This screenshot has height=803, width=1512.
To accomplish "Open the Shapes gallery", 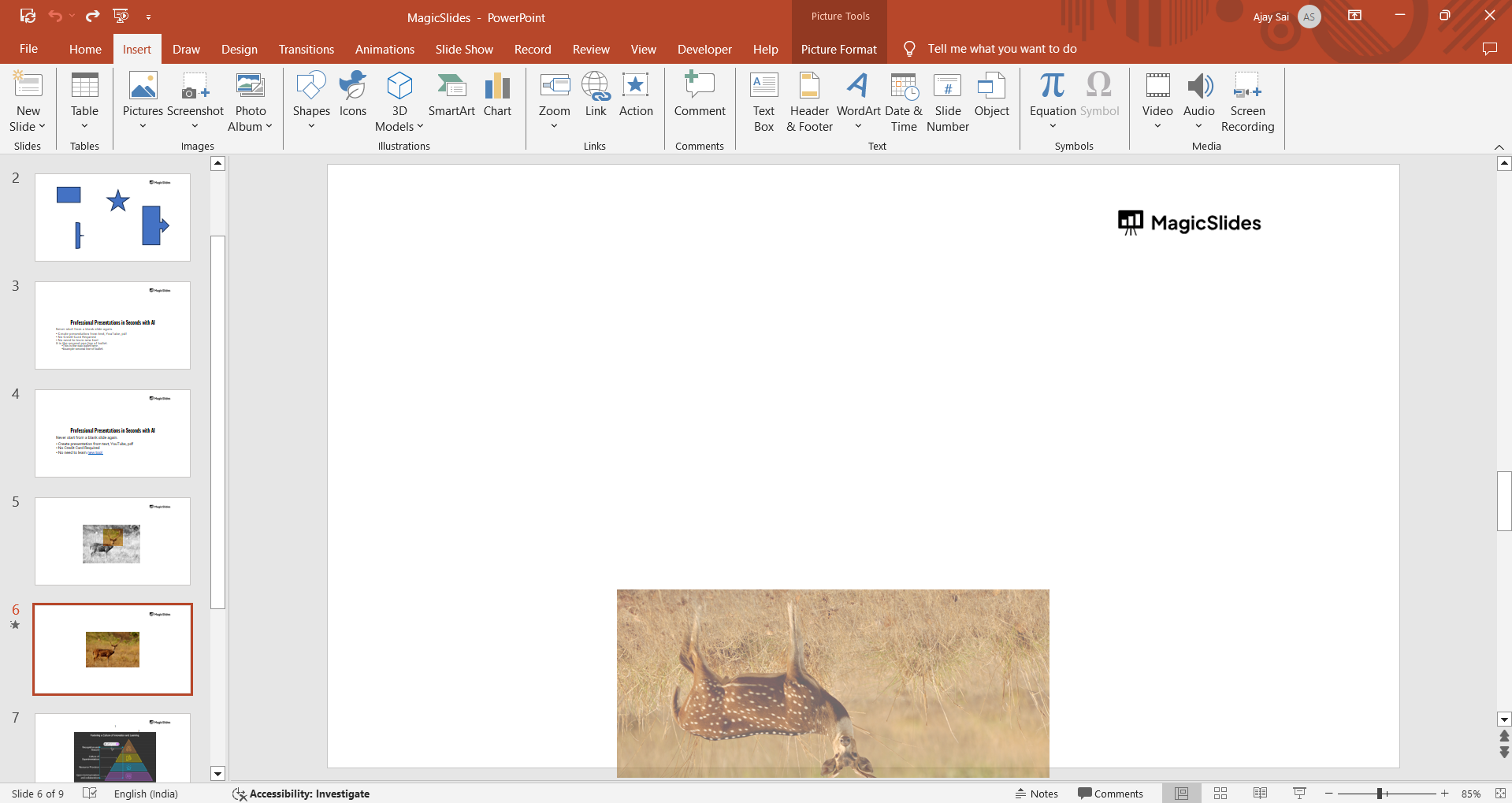I will (311, 101).
